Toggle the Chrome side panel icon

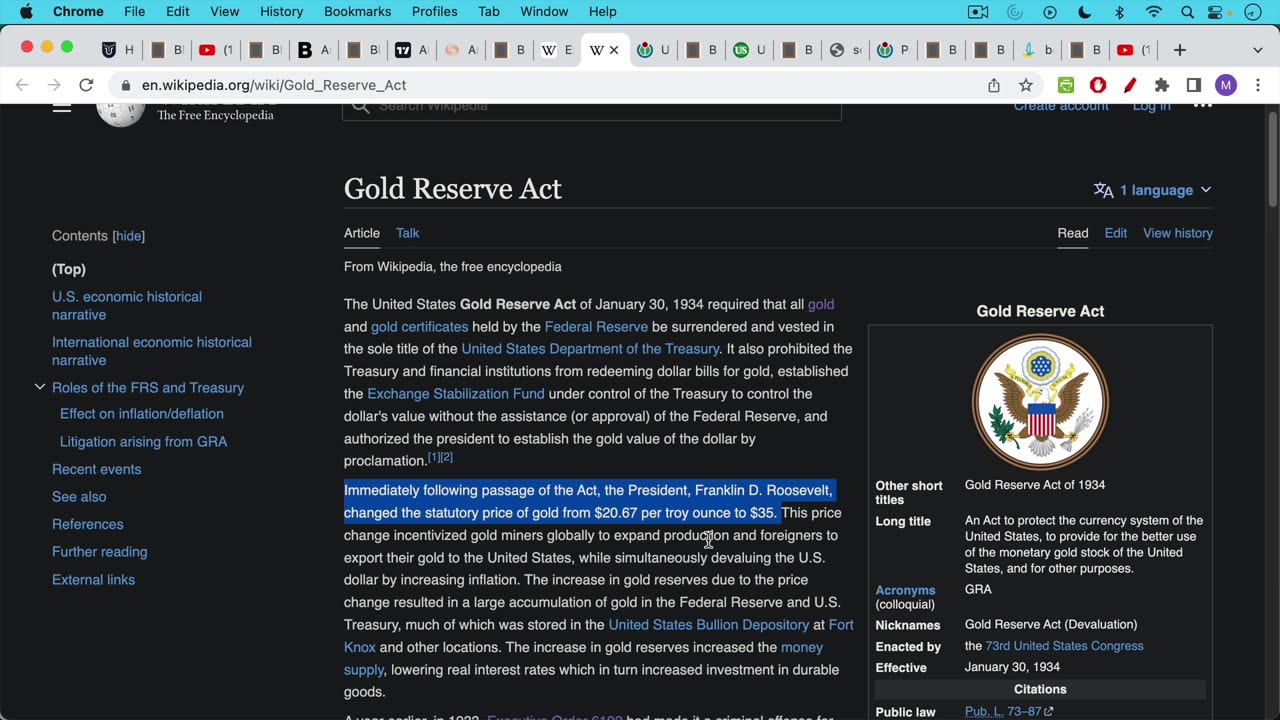point(1194,85)
